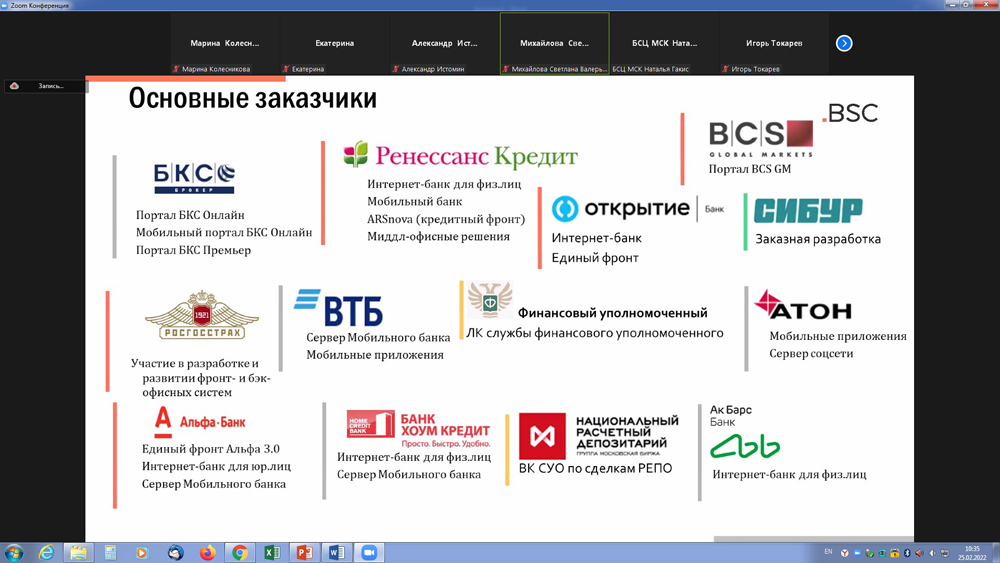Click the recording indicator labeled Запись

(x=45, y=86)
